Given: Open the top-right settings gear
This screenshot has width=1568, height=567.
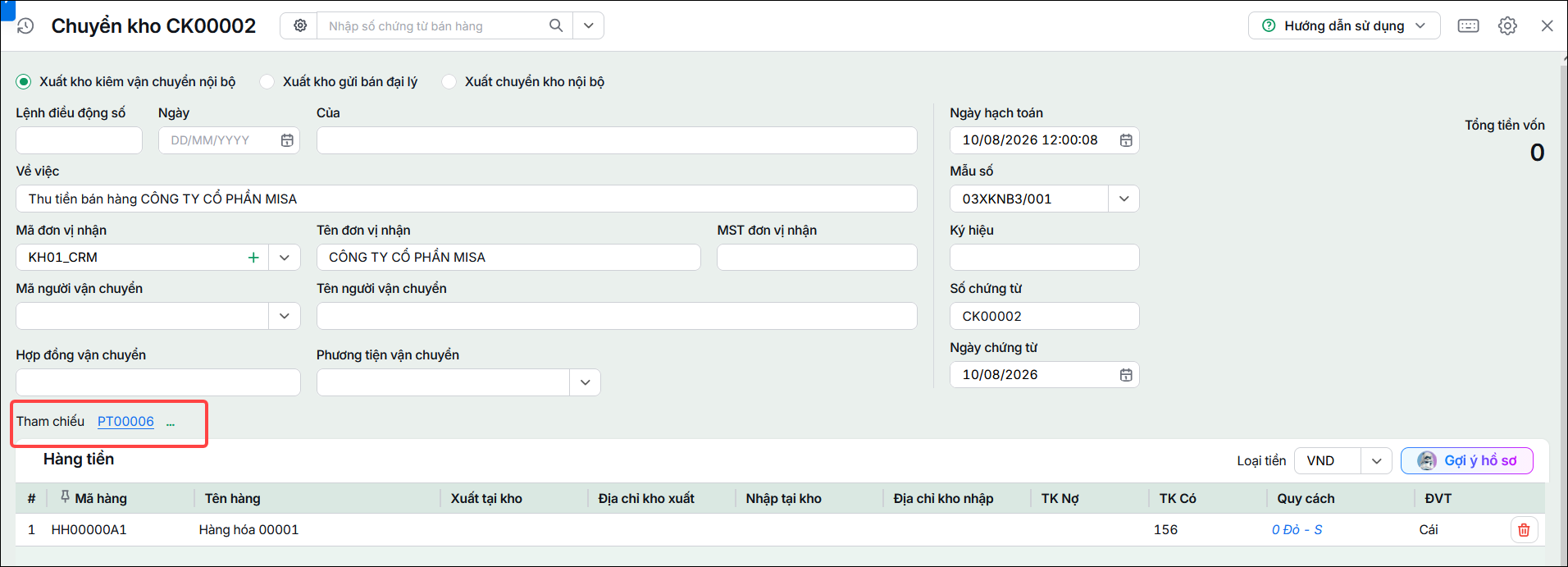Looking at the screenshot, I should pos(1507,25).
